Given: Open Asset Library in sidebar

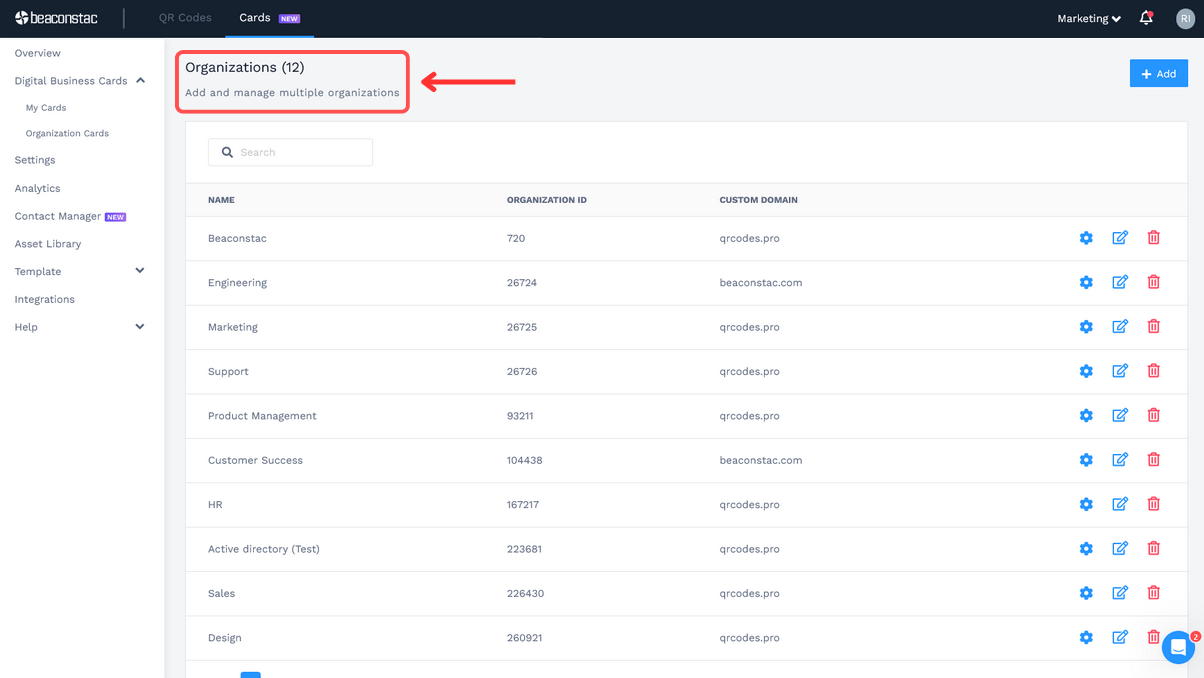Looking at the screenshot, I should (48, 244).
